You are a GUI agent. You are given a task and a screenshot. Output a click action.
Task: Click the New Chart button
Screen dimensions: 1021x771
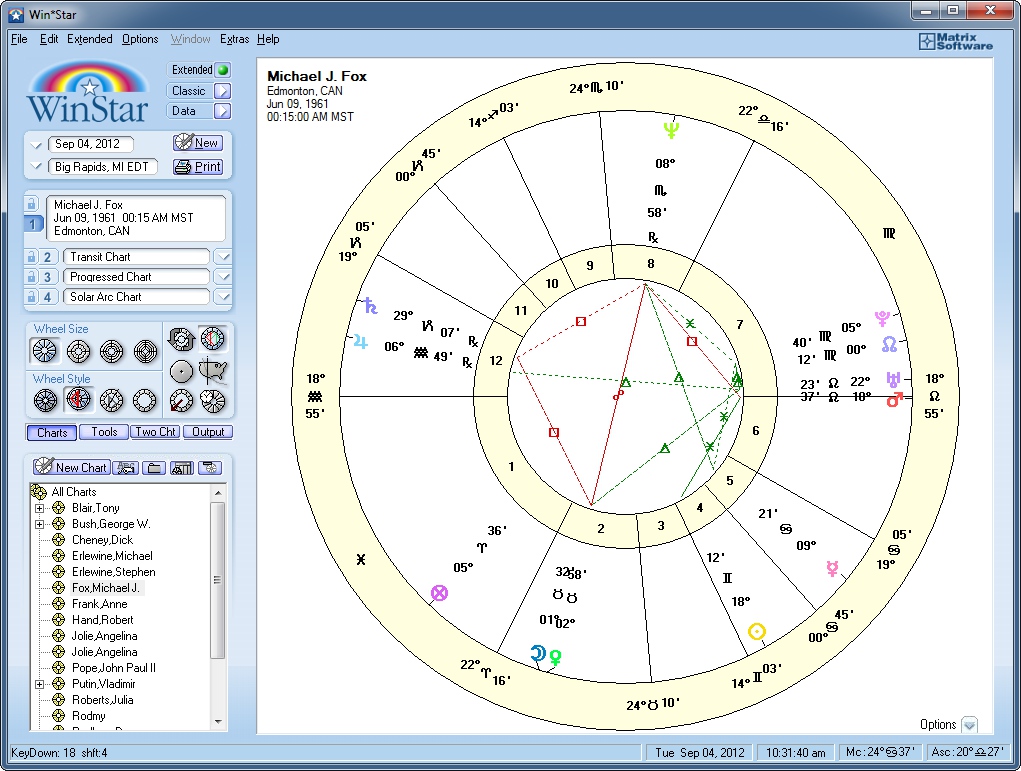click(71, 467)
